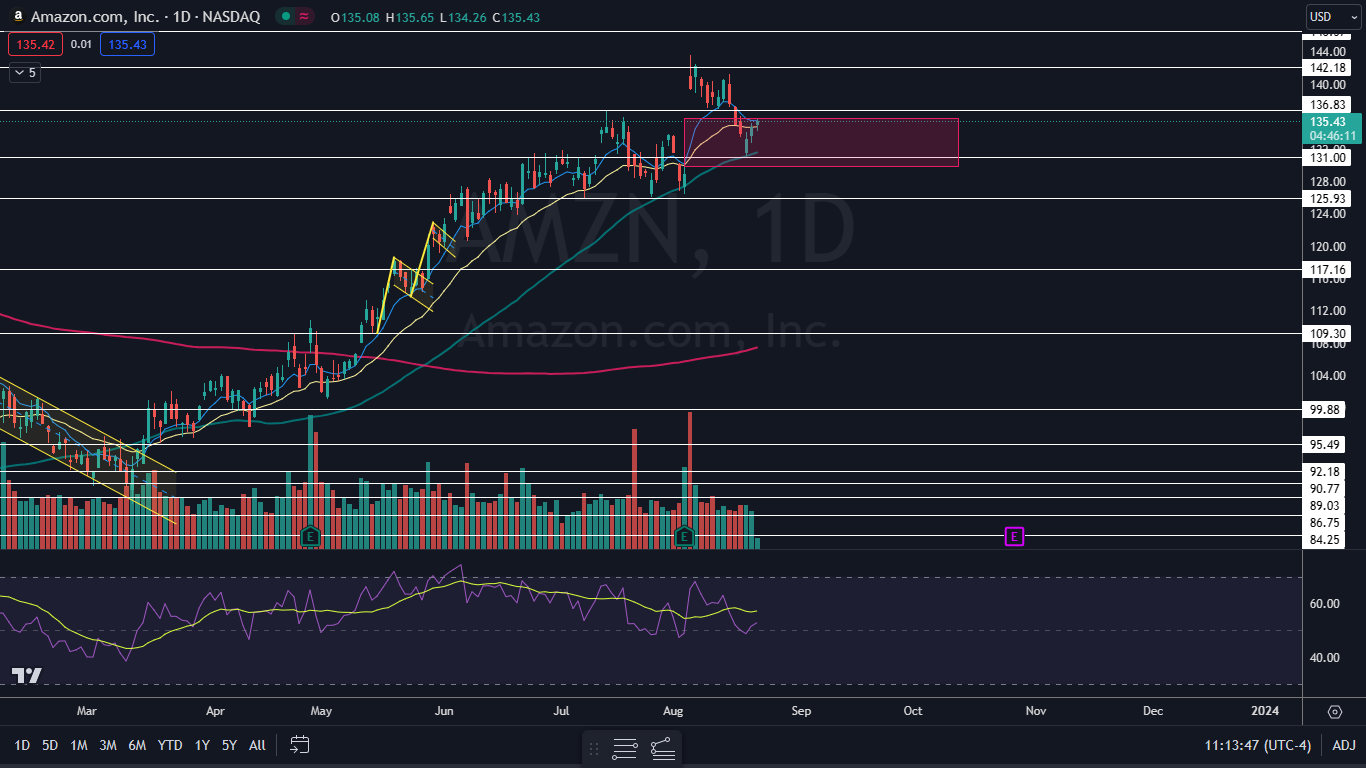Show the All time range
Image resolution: width=1366 pixels, height=768 pixels.
(257, 745)
